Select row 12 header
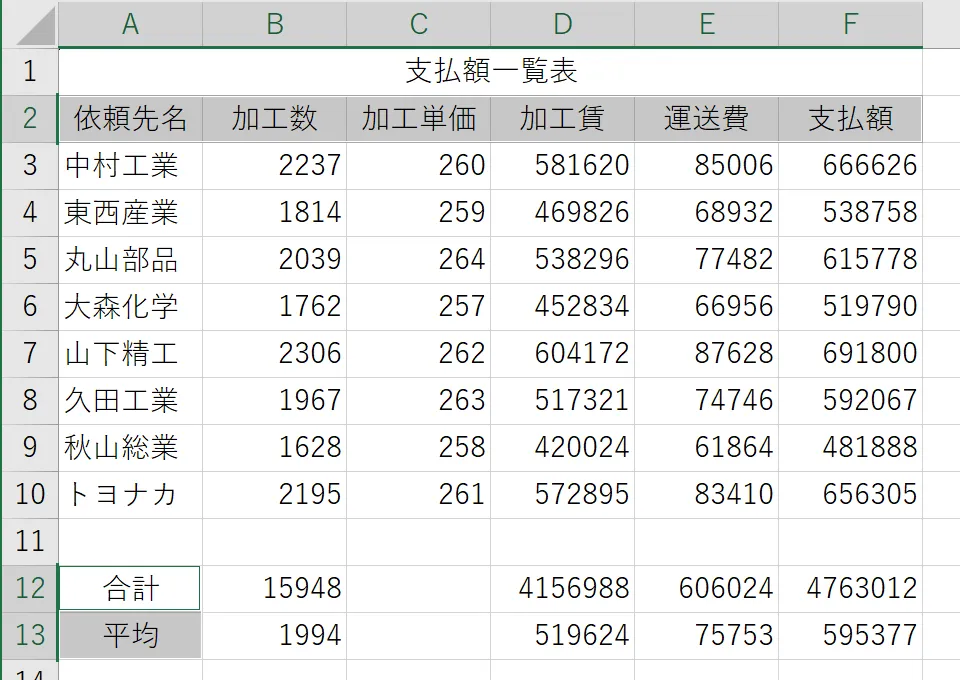The height and width of the screenshot is (680, 960). [x=31, y=589]
